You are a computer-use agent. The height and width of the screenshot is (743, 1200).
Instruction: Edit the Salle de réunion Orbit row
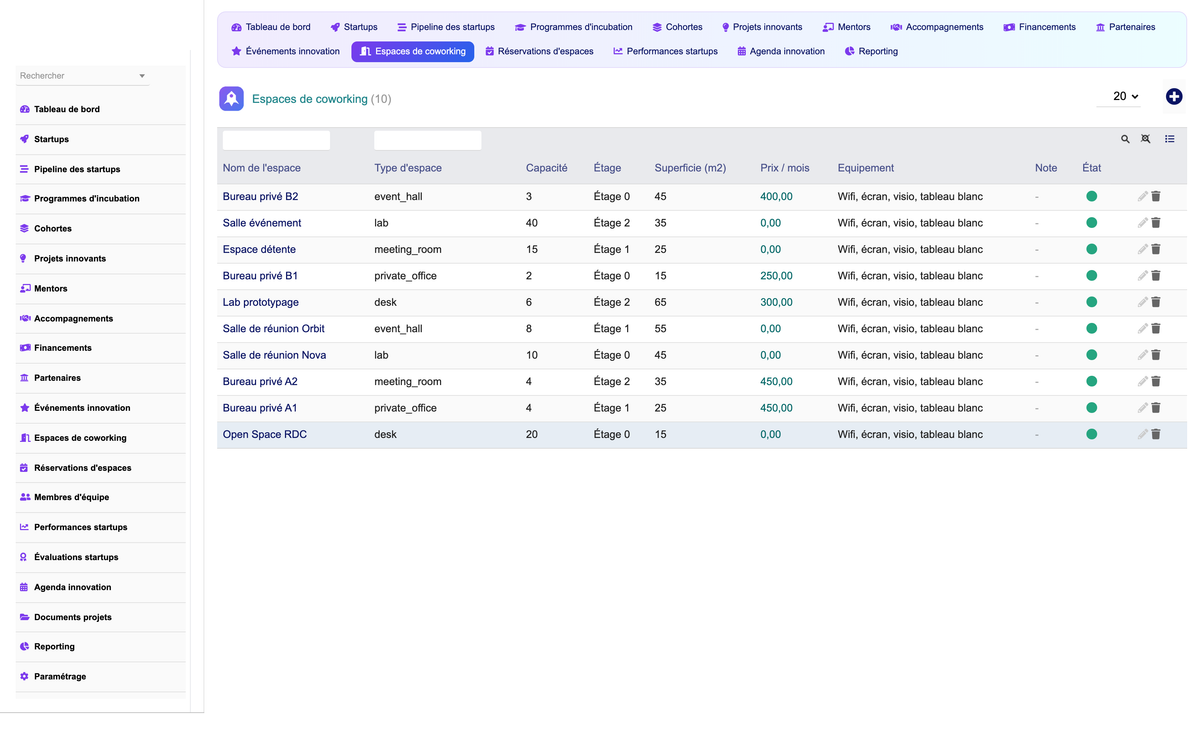tap(1143, 328)
